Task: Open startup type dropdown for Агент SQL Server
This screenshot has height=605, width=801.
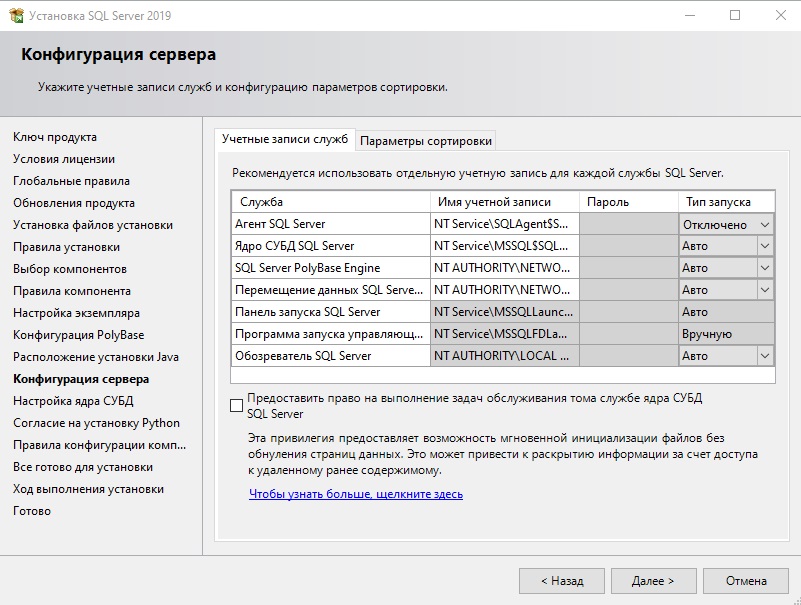Action: [765, 225]
